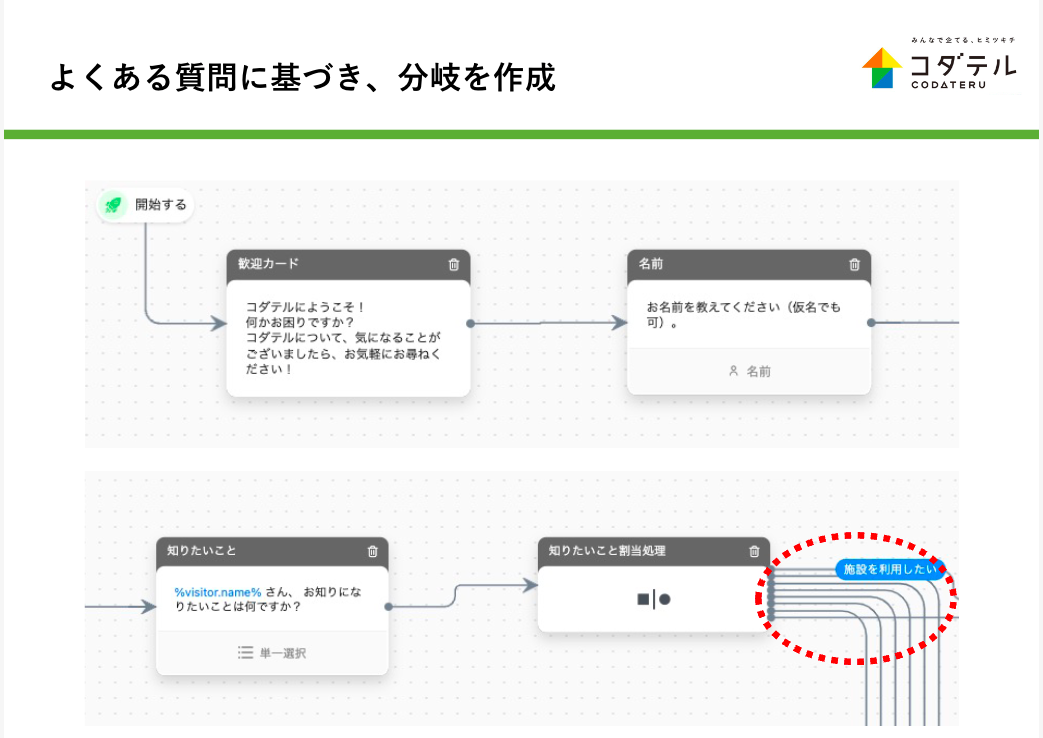Delete the 歓迎カード card via trash icon
1043x738 pixels.
(x=454, y=264)
